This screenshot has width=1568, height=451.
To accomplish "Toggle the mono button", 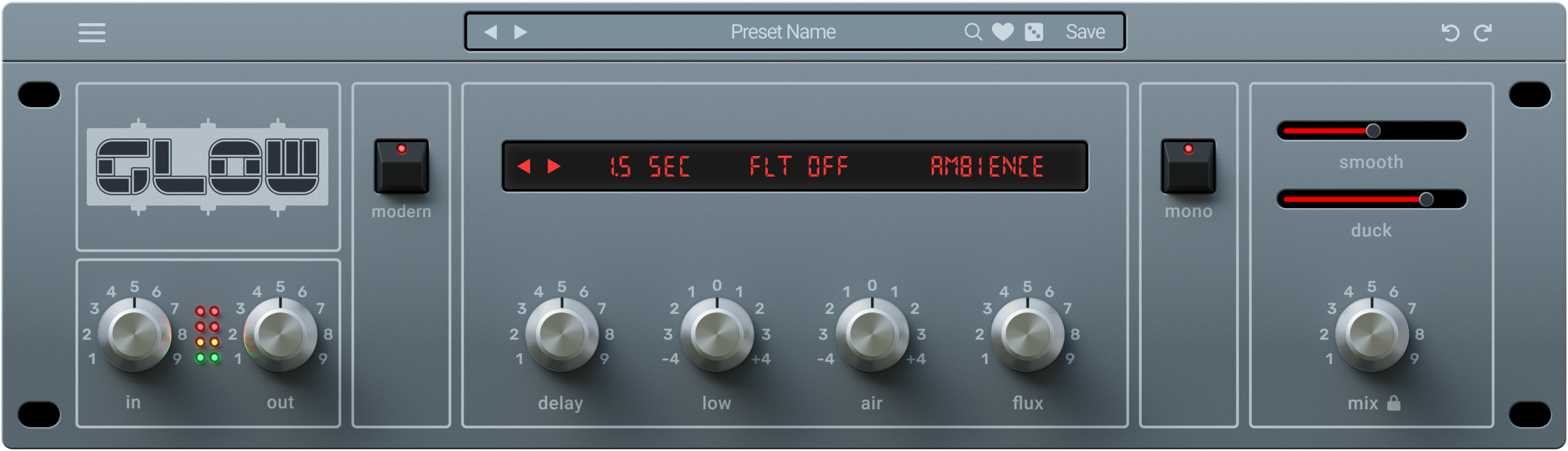I will click(1188, 167).
